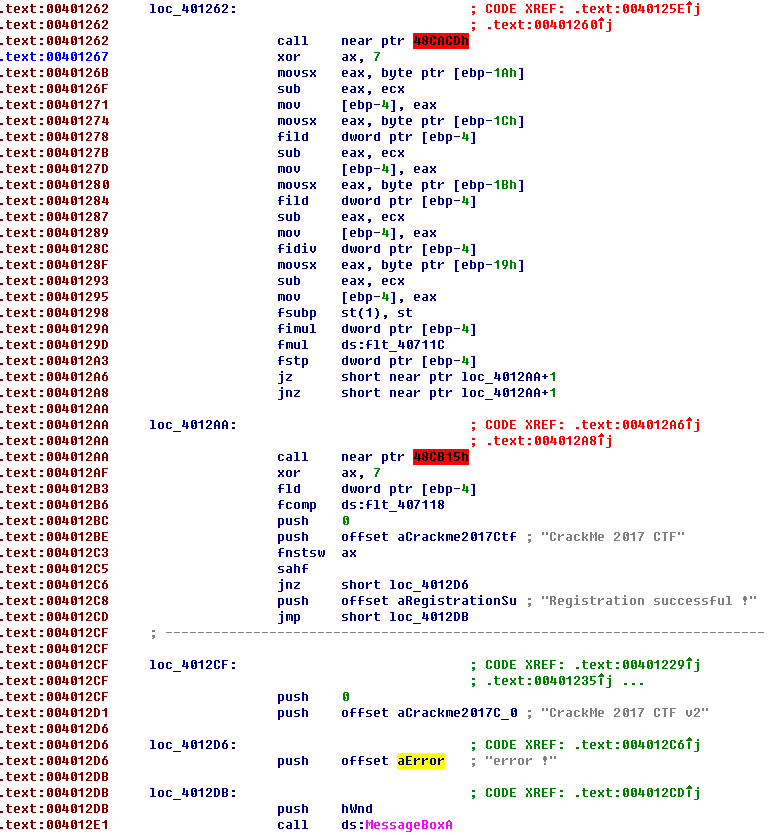This screenshot has width=780, height=835.
Task: Click the red highlighted 48CB15h call target
Action: (x=441, y=457)
